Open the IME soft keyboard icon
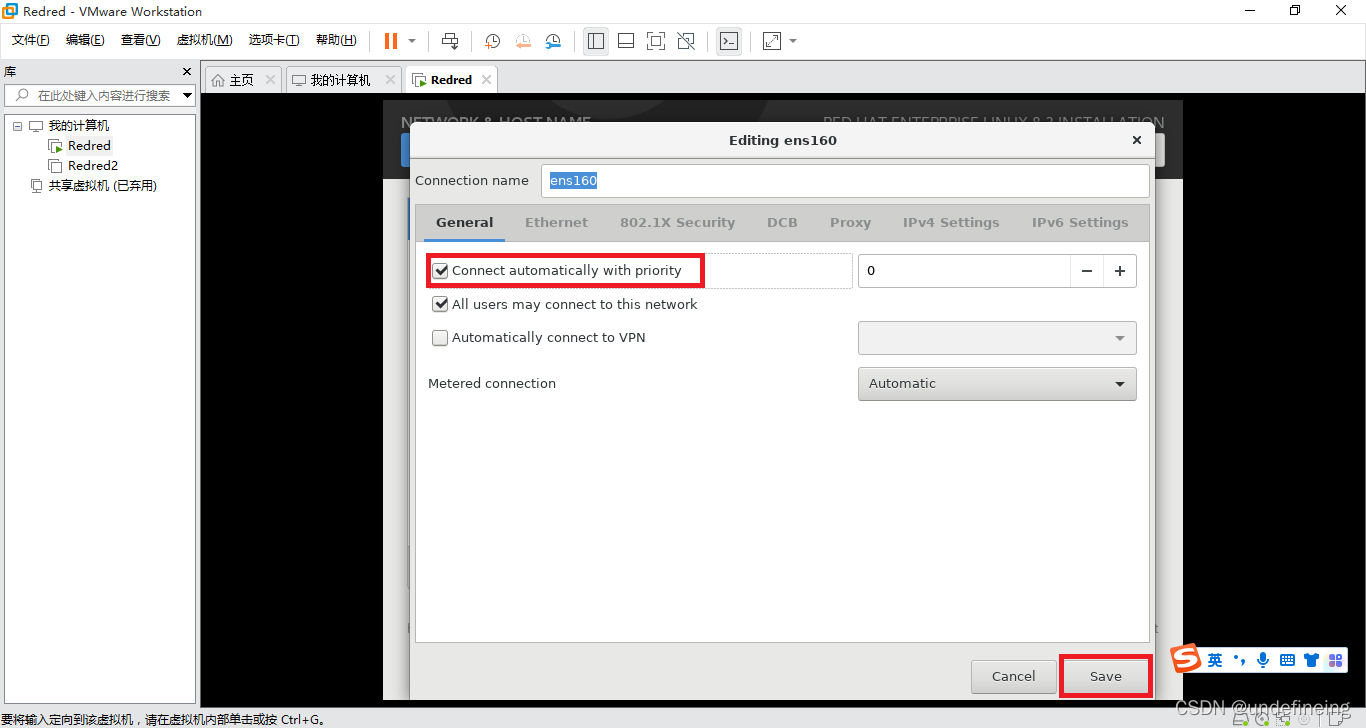This screenshot has height=728, width=1366. point(1287,661)
